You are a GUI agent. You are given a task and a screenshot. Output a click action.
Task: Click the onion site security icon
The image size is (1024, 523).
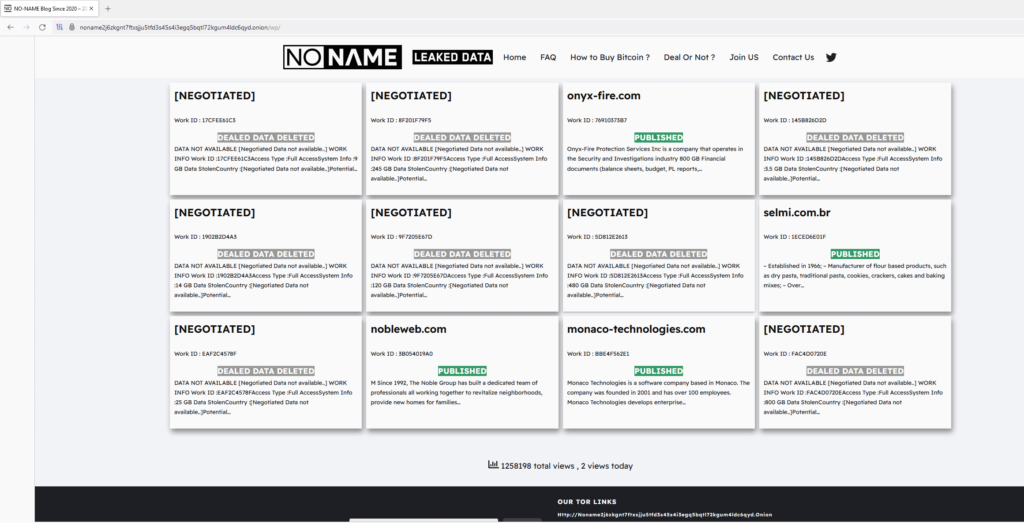tap(72, 27)
